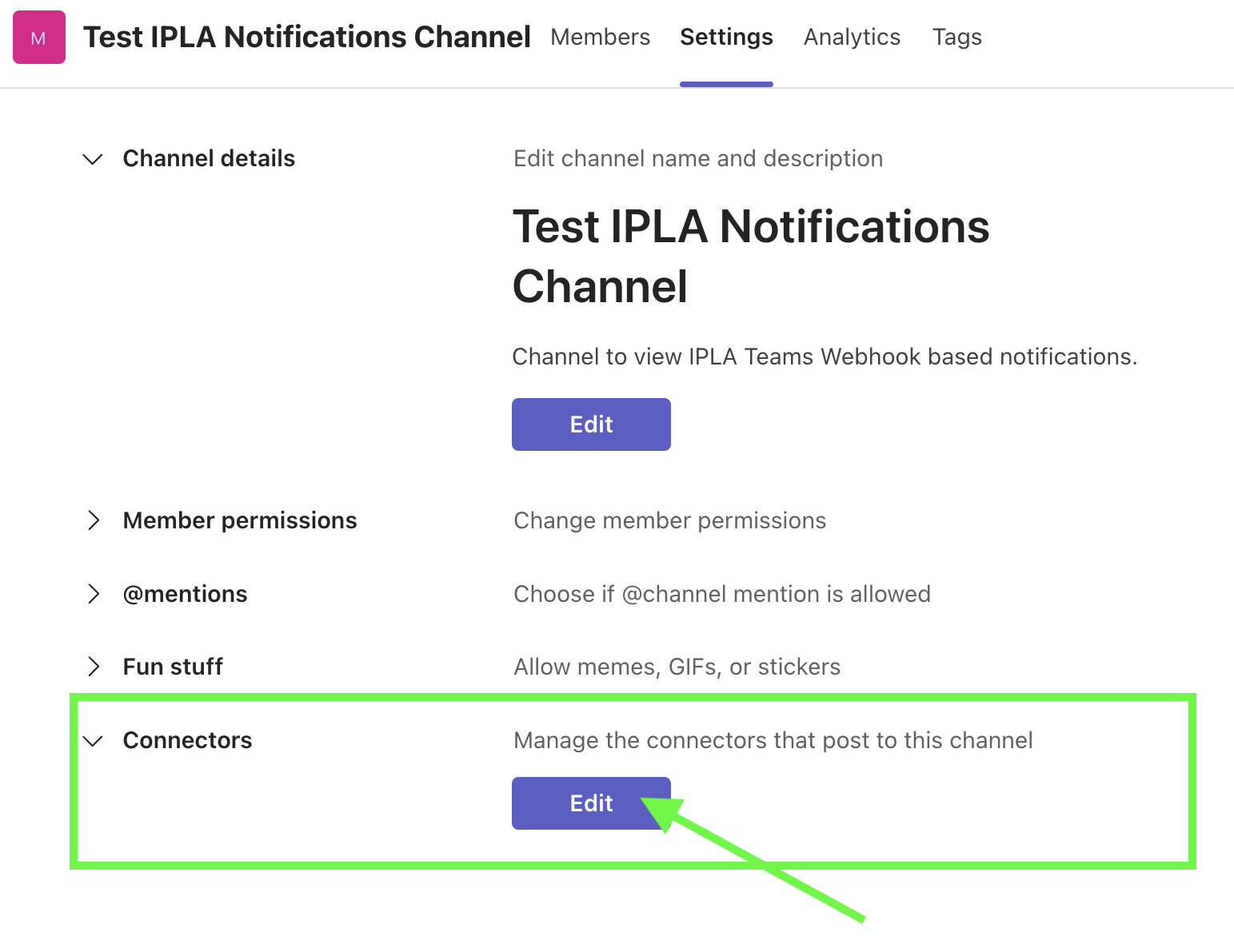Viewport: 1234px width, 952px height.
Task: Collapse the Connectors section chevron
Action: (x=93, y=741)
